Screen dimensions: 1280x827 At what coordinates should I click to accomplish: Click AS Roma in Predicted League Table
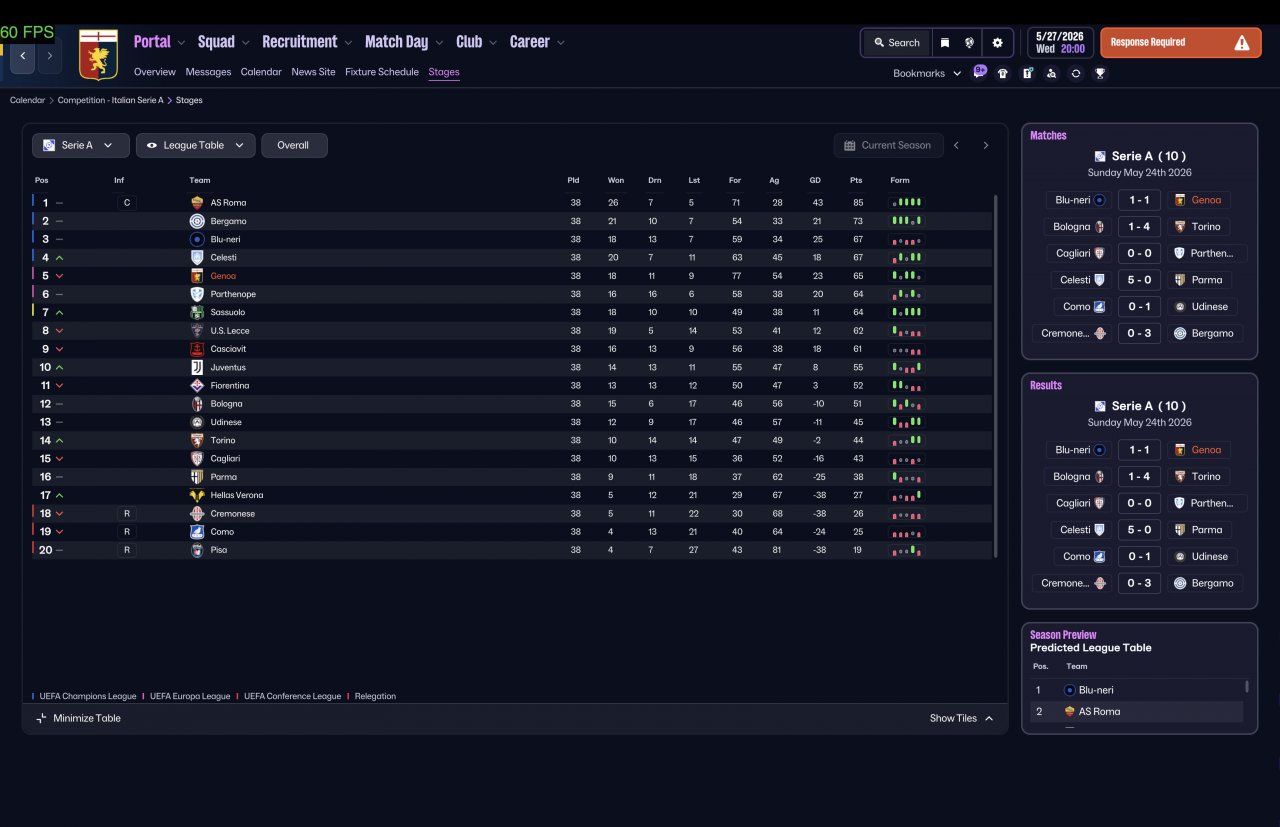(1099, 712)
